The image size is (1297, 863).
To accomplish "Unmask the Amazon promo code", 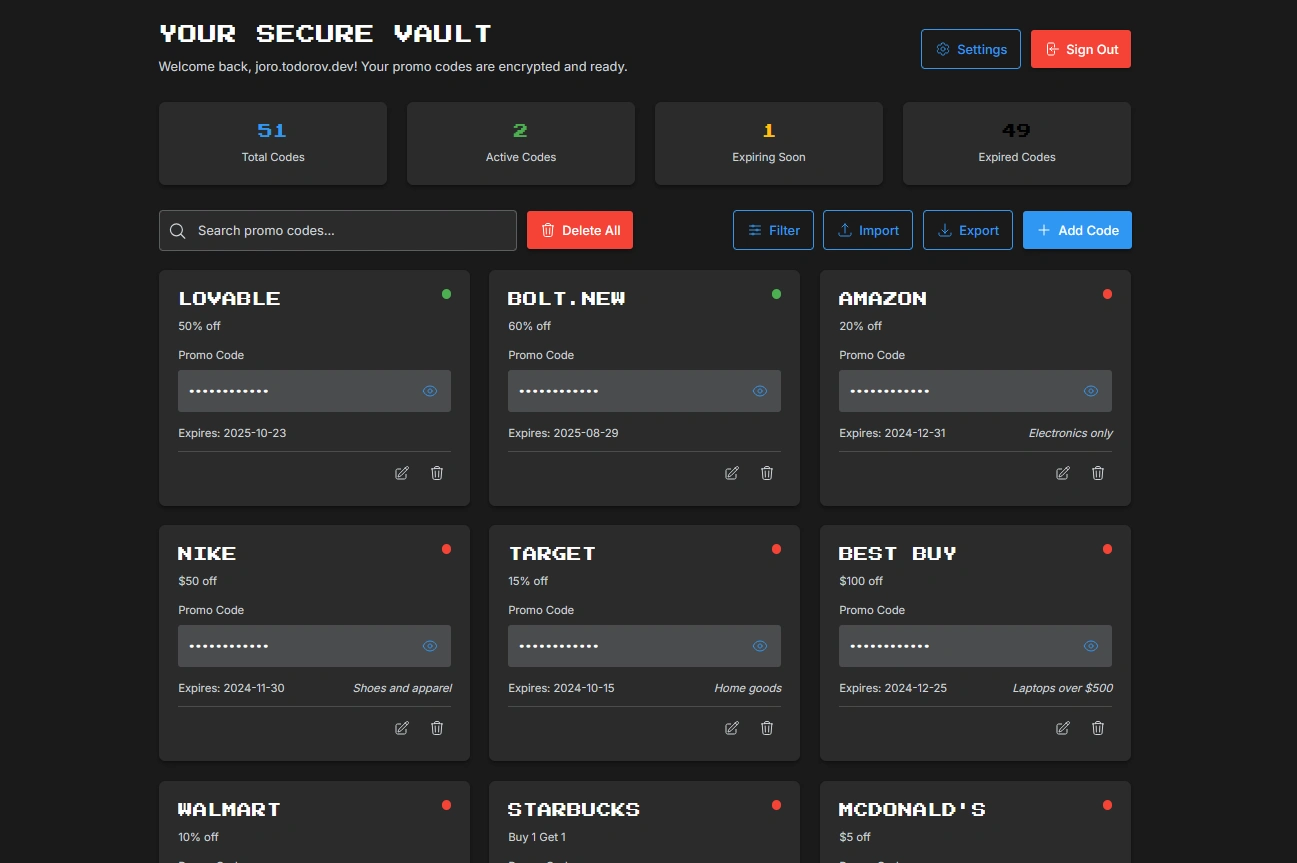I will click(x=1091, y=391).
